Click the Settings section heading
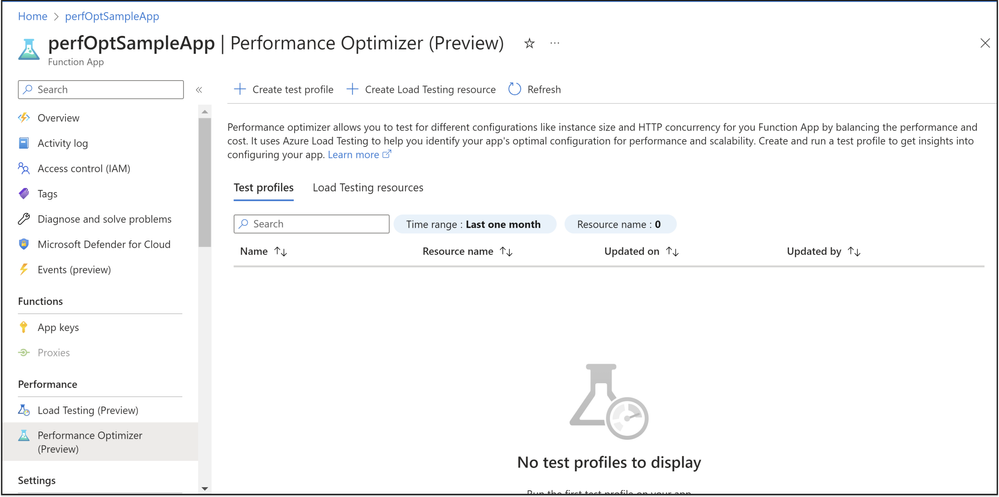This screenshot has height=497, width=999. click(x=37, y=480)
